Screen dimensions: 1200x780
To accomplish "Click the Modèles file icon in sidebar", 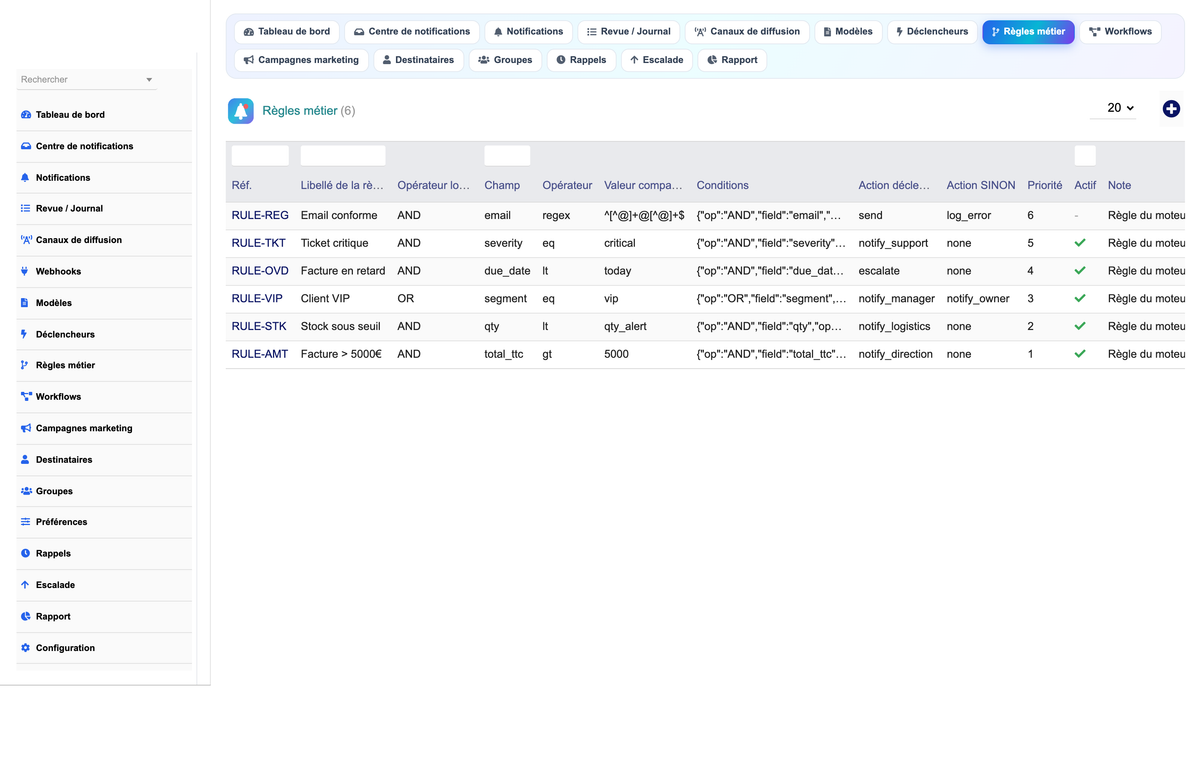I will point(26,303).
